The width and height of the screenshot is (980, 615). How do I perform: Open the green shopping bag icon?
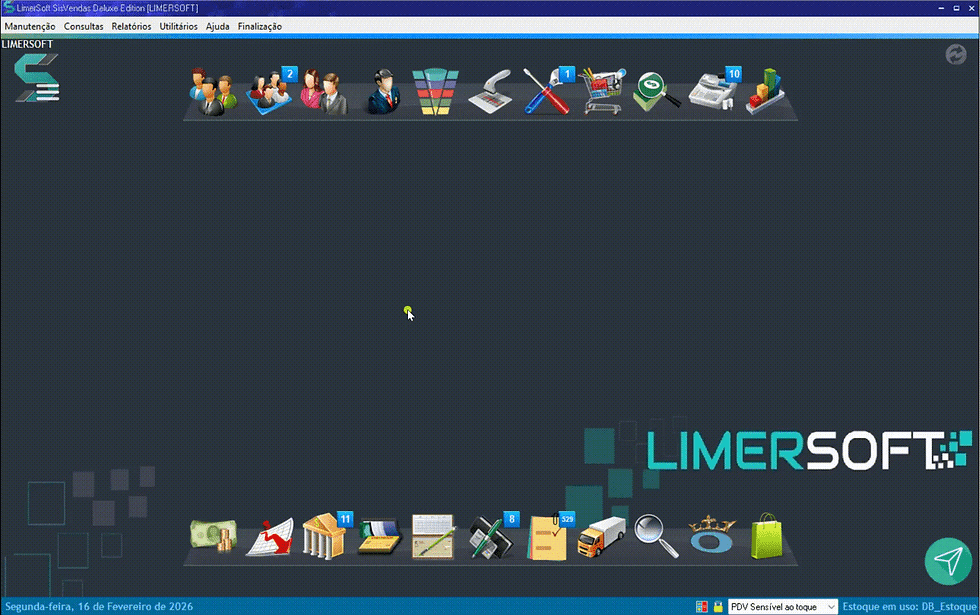pos(766,536)
